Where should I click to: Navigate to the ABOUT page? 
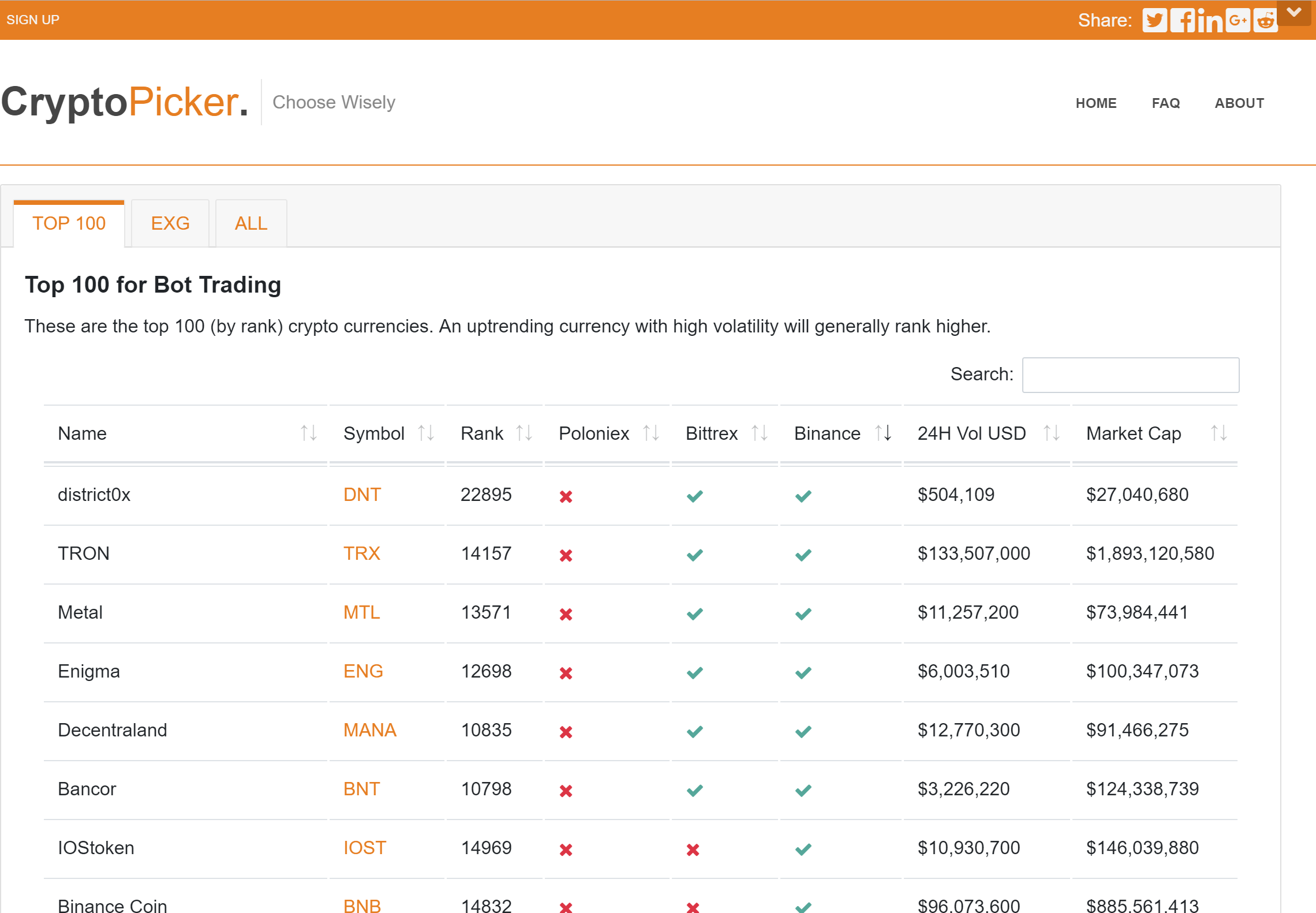coord(1239,103)
